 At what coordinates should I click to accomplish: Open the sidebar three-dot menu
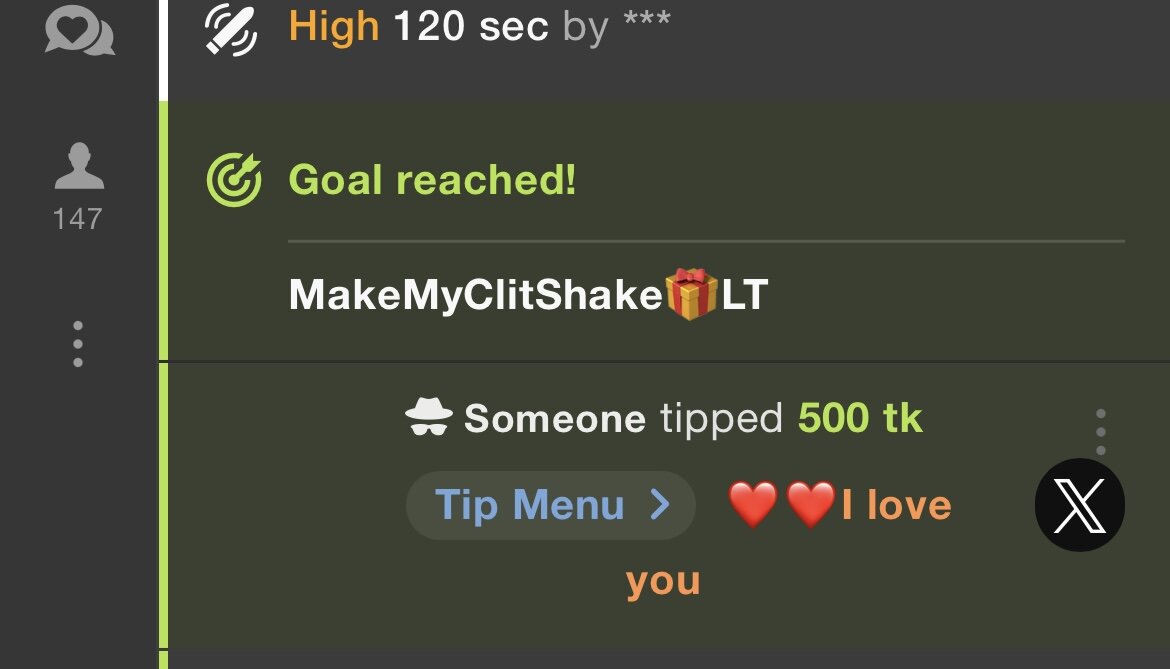click(x=78, y=344)
